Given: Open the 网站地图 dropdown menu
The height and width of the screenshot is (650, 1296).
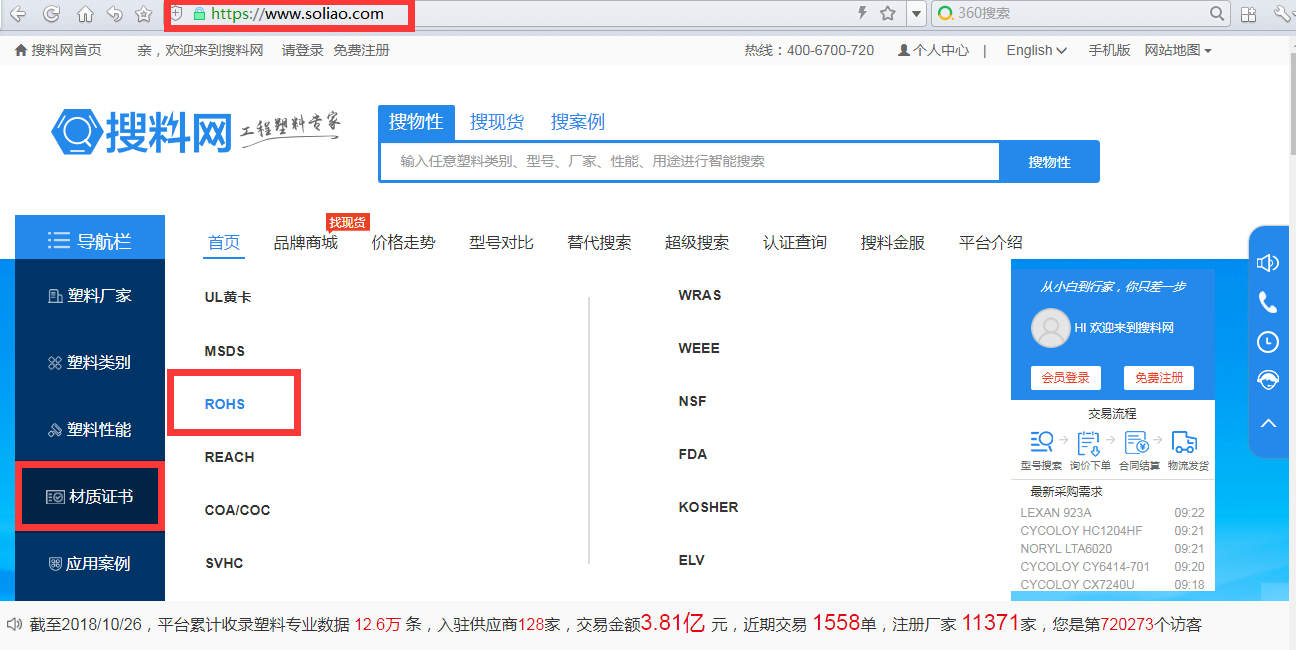Looking at the screenshot, I should click(x=1178, y=50).
